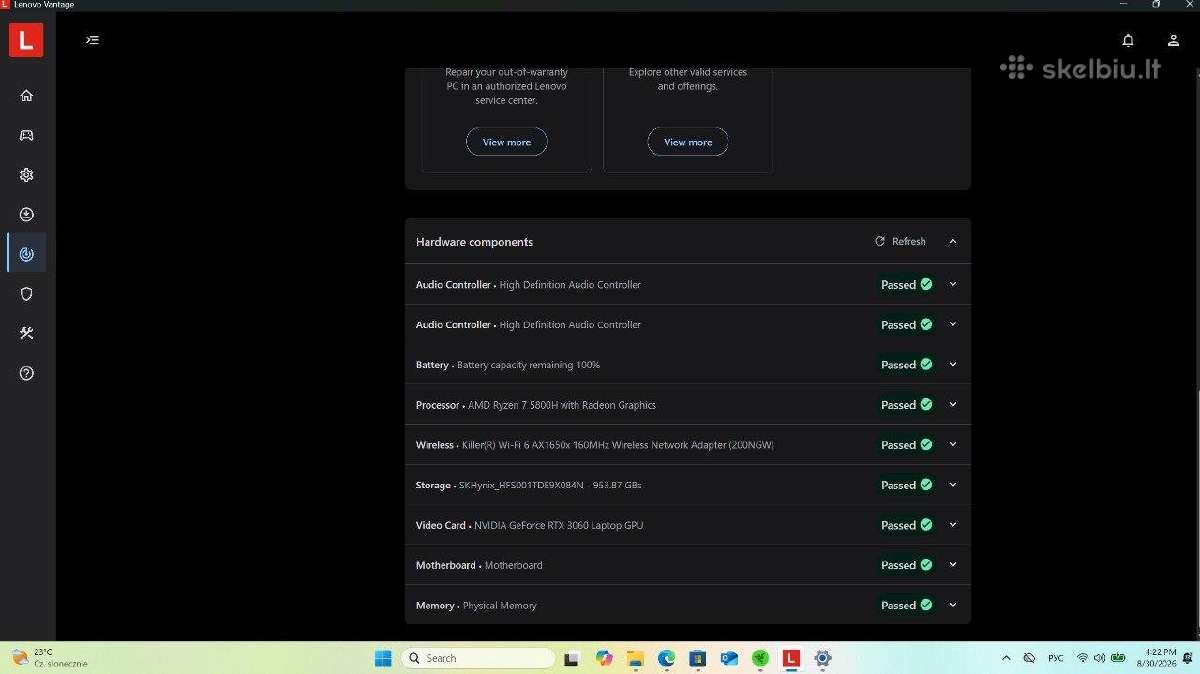
Task: Click Passed status for Battery
Action: [x=906, y=365]
